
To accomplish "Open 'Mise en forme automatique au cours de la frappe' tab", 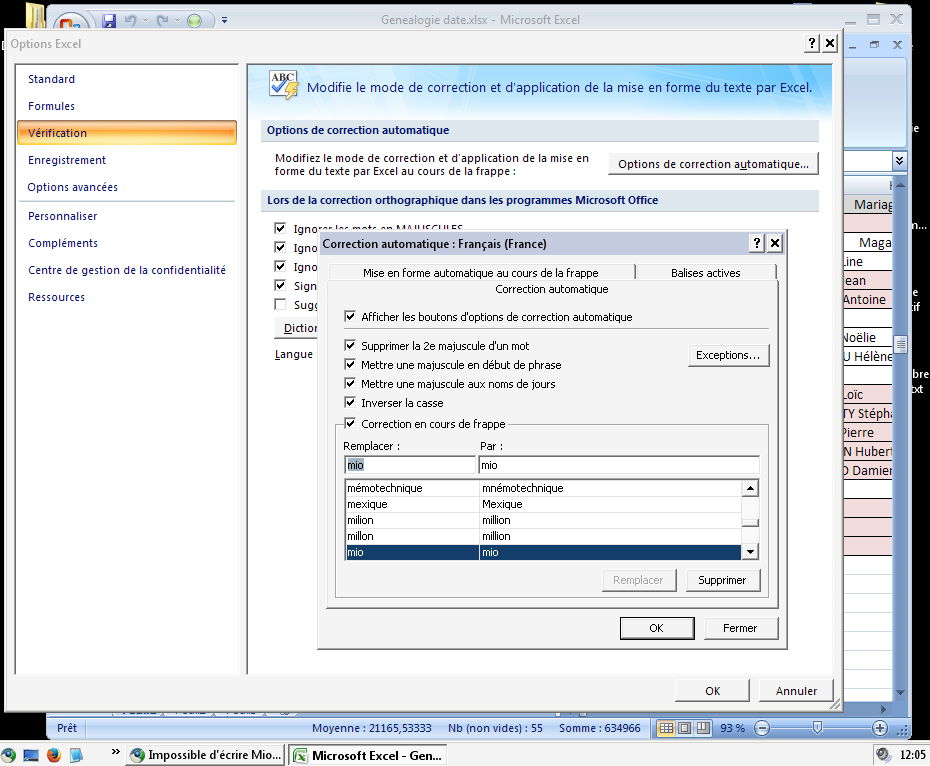I will point(480,272).
